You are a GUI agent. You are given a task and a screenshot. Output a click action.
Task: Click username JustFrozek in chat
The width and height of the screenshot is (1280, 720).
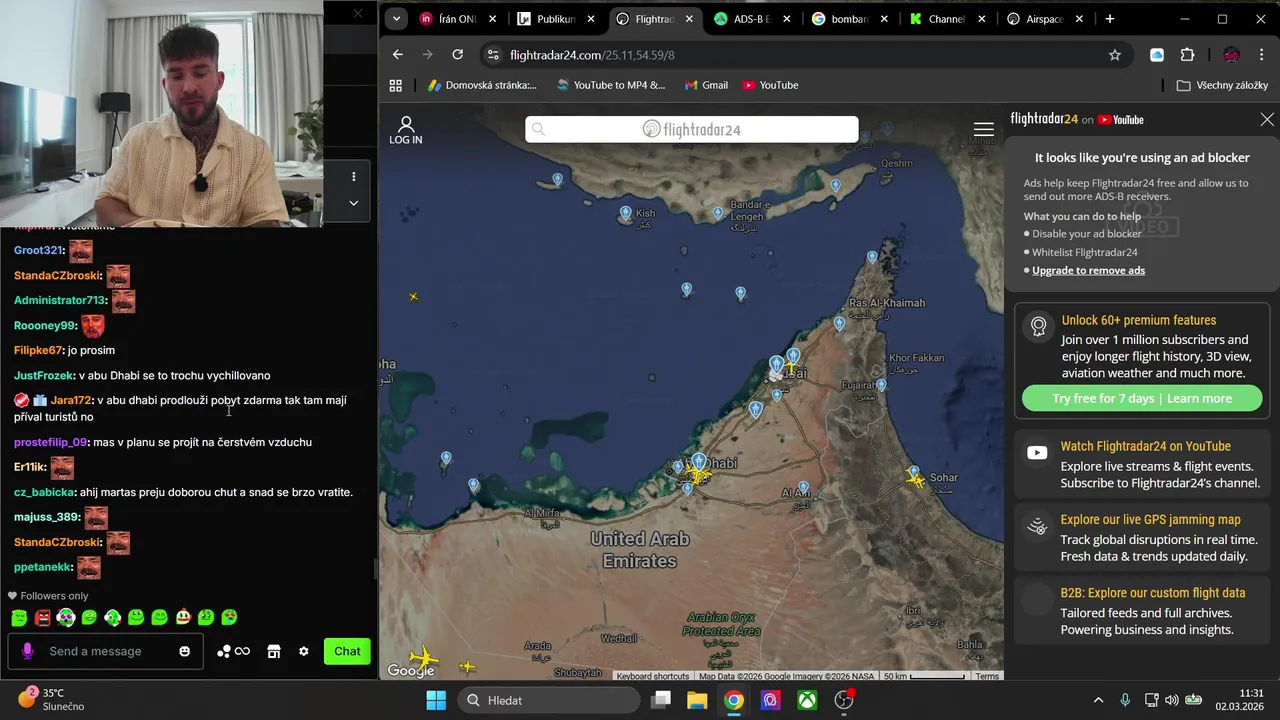[x=44, y=375]
